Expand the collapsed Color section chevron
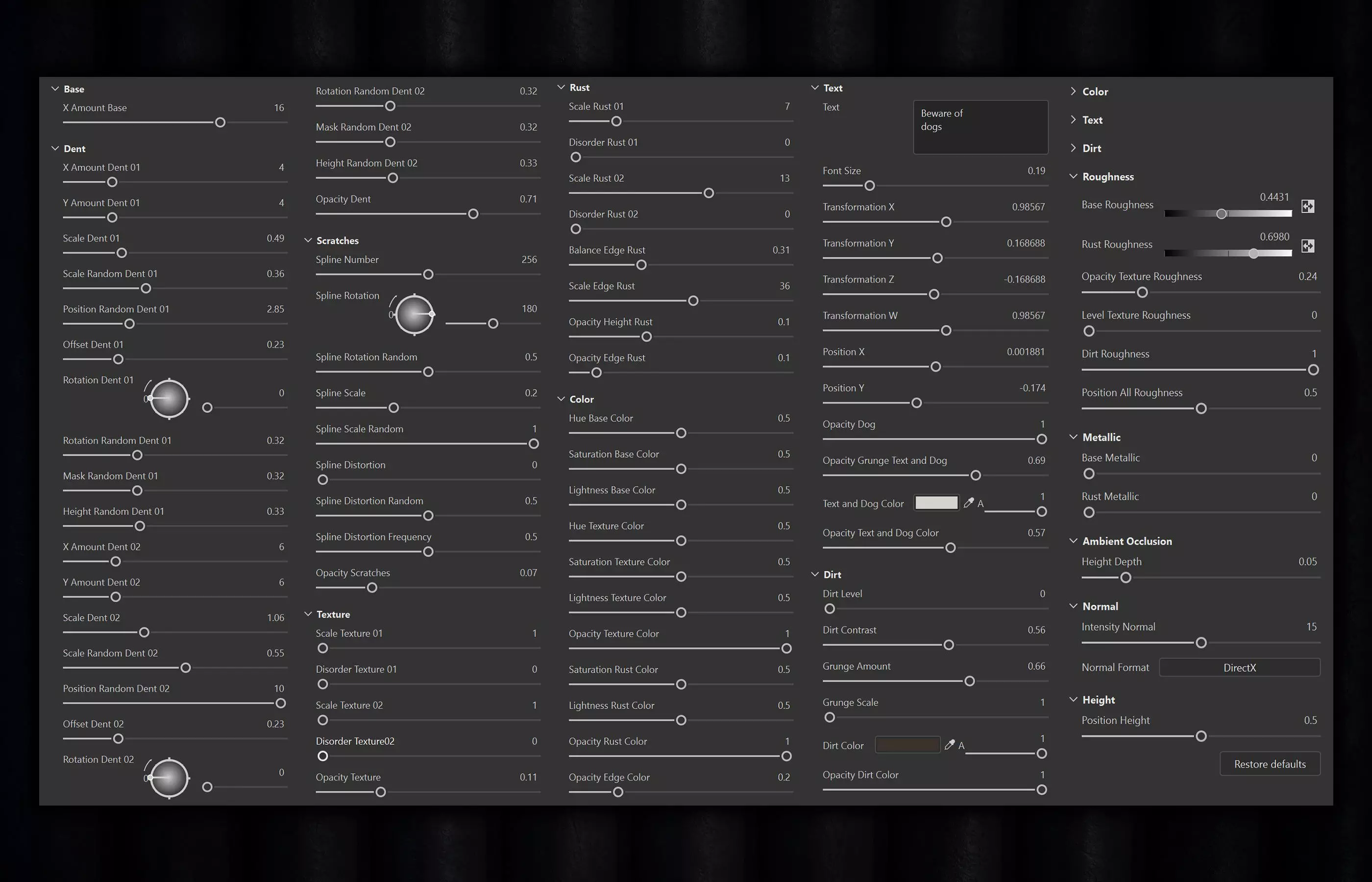 (1073, 92)
